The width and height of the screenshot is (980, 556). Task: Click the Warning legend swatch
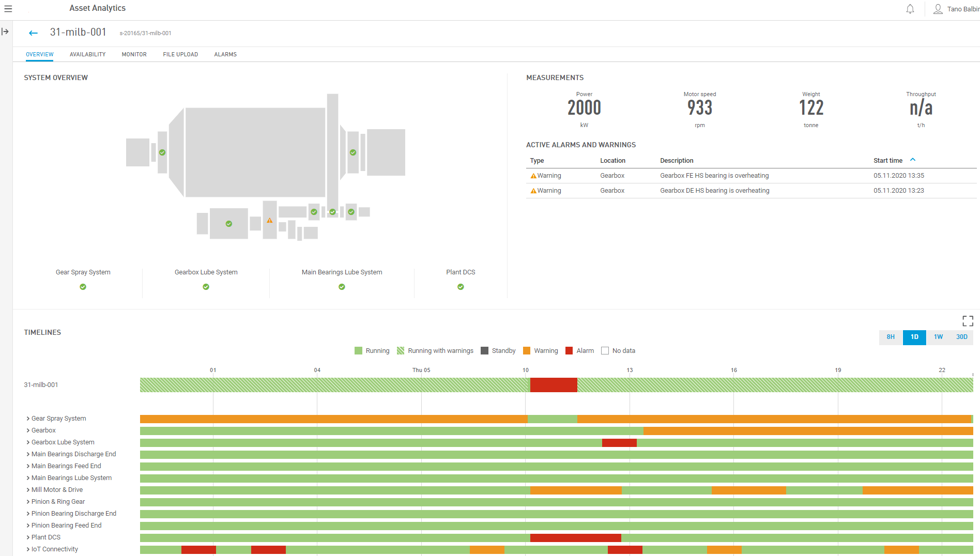526,351
